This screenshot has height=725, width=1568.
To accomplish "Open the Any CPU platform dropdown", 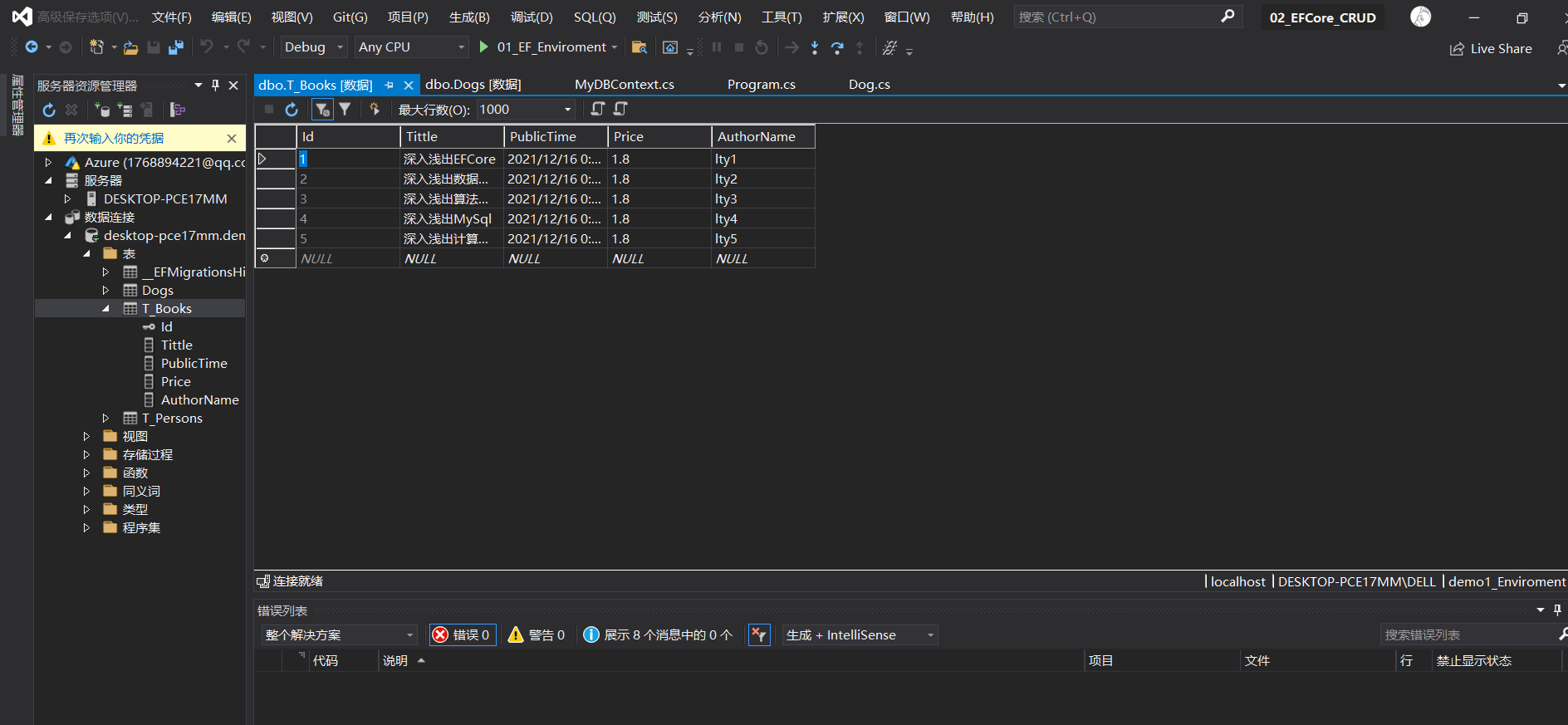I will point(412,47).
